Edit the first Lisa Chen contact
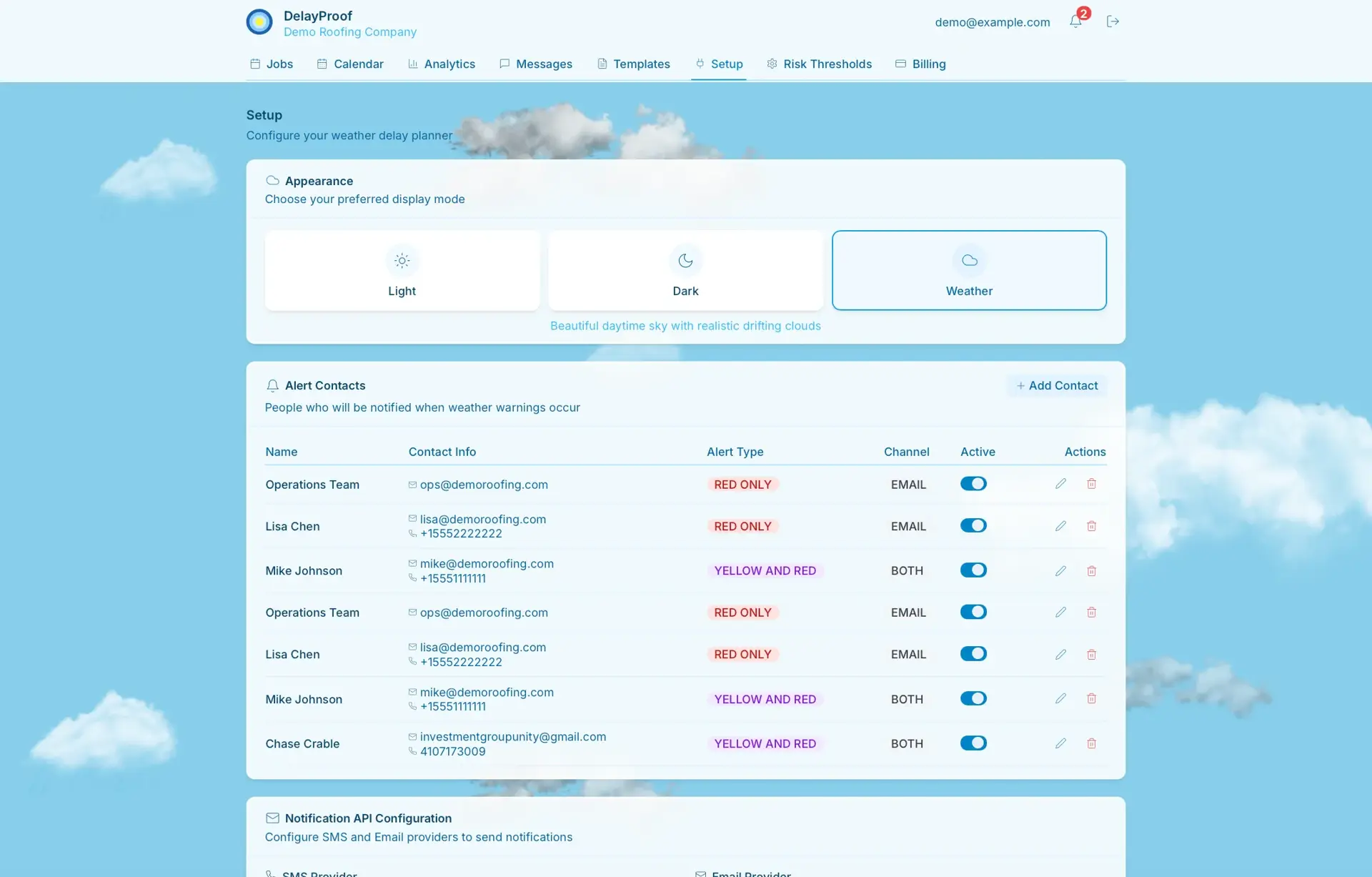The width and height of the screenshot is (1372, 877). [x=1060, y=526]
